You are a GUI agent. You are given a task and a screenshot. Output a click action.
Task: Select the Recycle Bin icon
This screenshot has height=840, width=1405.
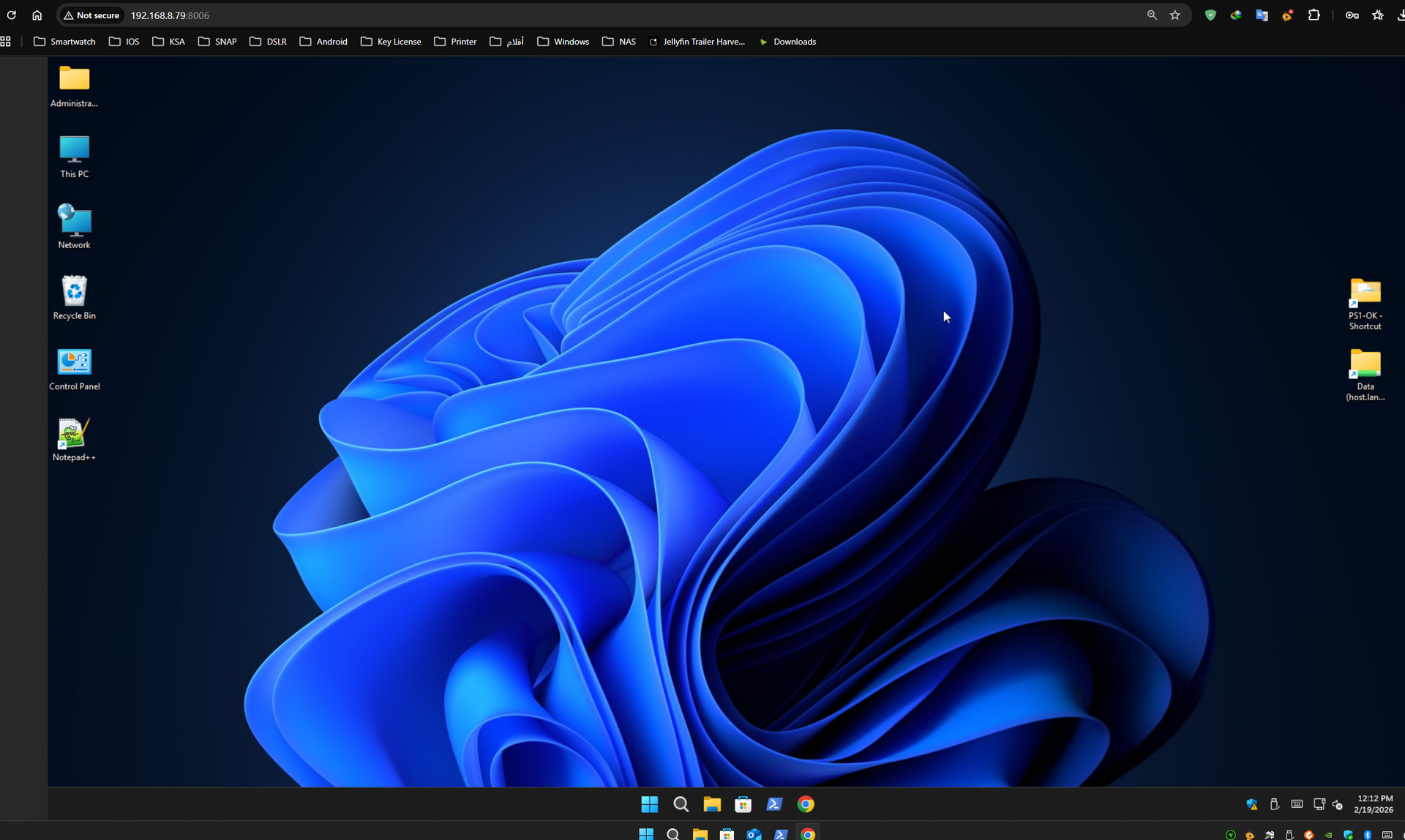[74, 296]
